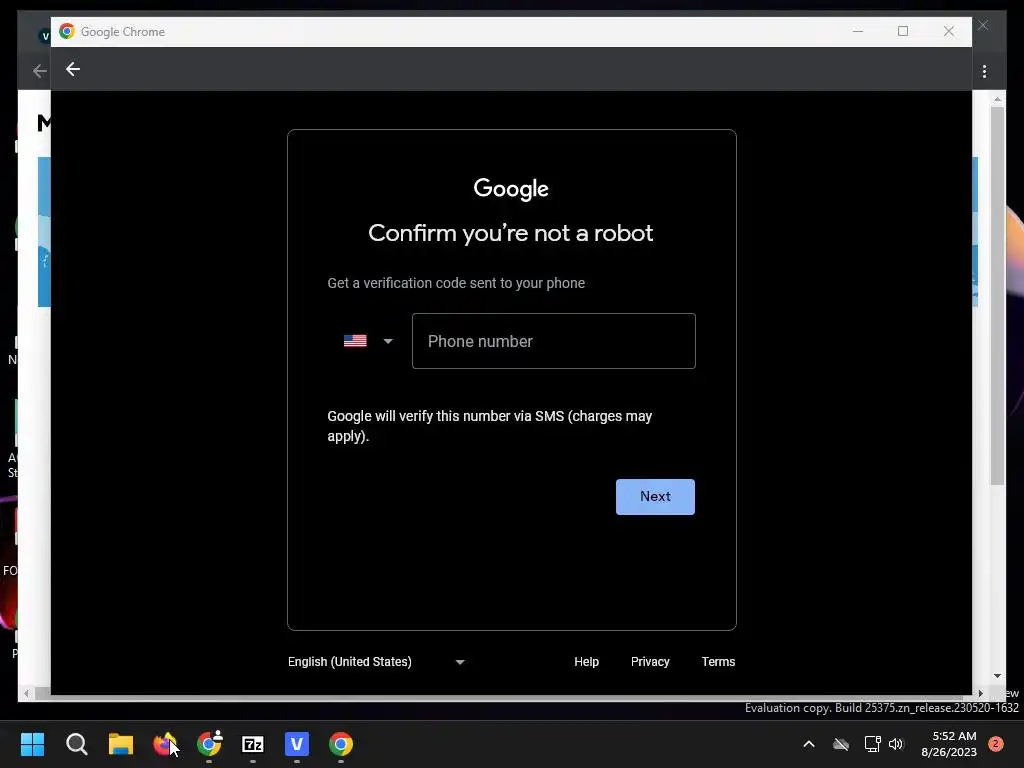Click the 'Confirm you're not a robot' heading
This screenshot has width=1024, height=768.
511,233
